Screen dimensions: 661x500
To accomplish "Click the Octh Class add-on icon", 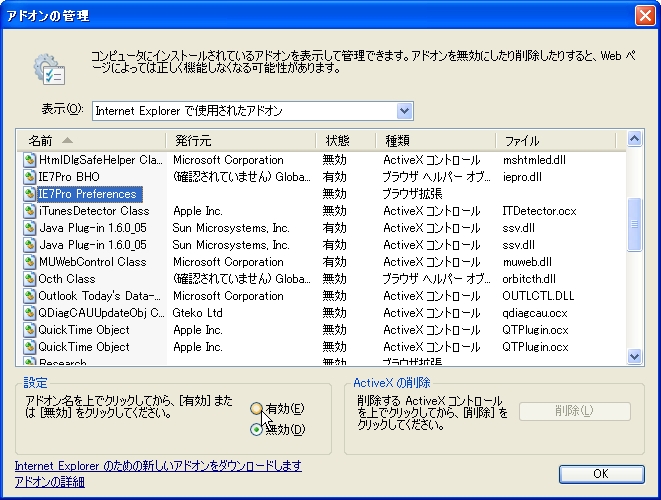I will [x=29, y=279].
